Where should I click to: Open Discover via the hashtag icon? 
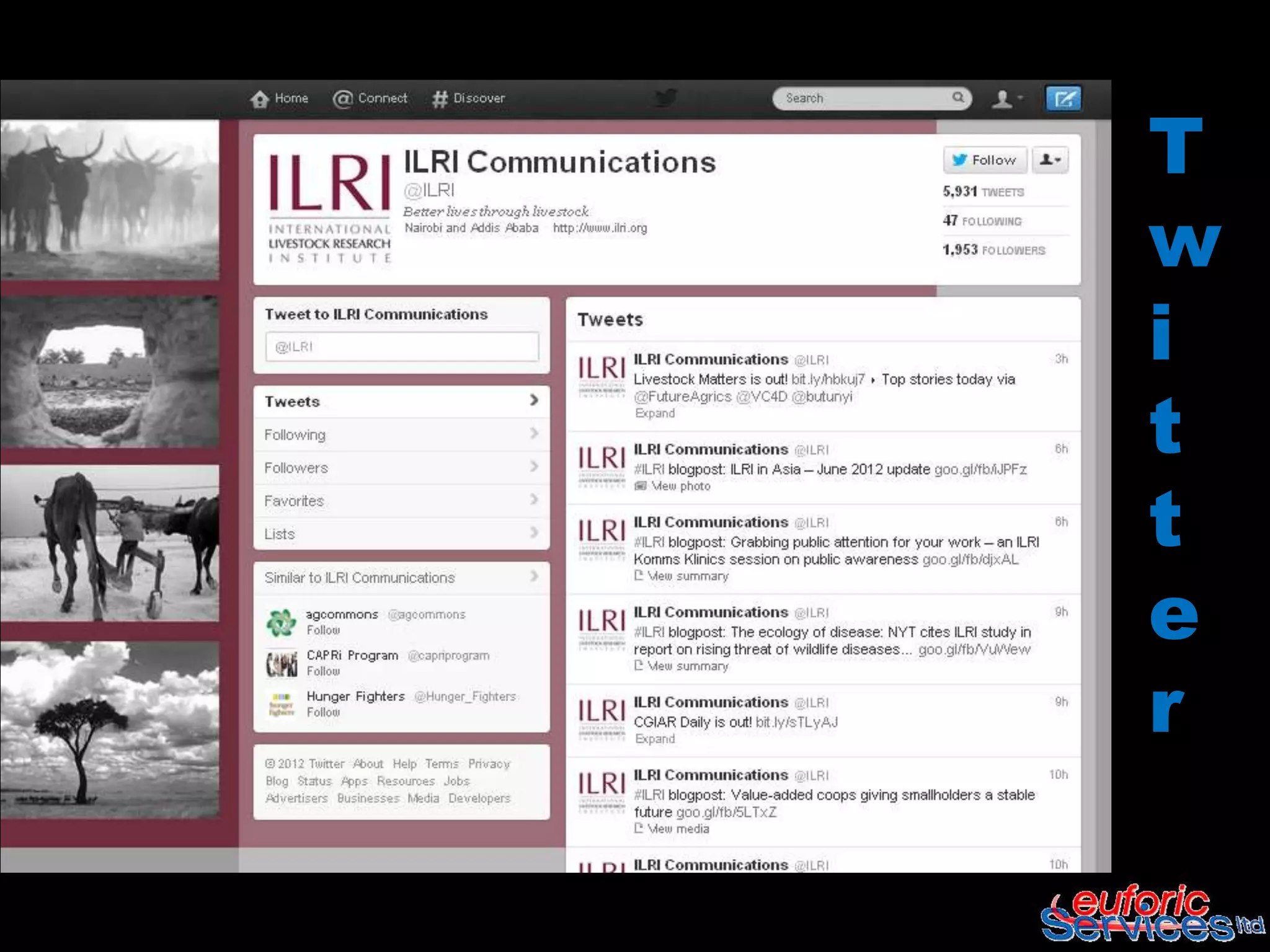[x=440, y=99]
